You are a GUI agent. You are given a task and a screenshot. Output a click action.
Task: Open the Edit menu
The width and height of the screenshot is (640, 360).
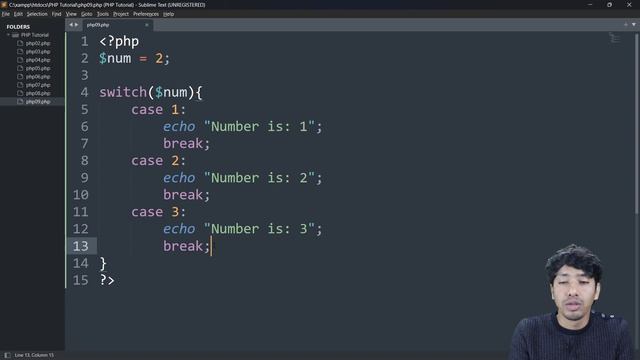(x=18, y=14)
